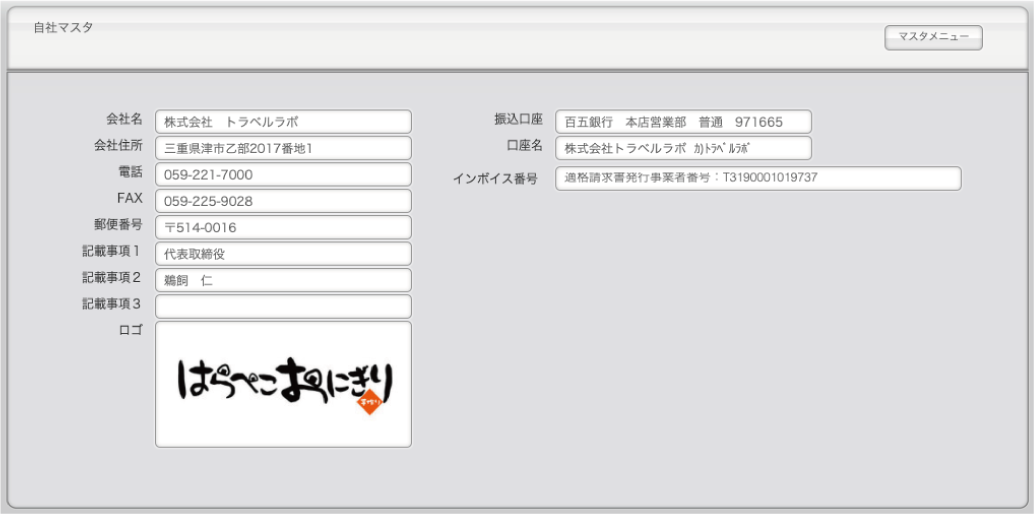Focus the 電話 field showing 059-221-7000
This screenshot has width=1034, height=514.
[x=283, y=175]
